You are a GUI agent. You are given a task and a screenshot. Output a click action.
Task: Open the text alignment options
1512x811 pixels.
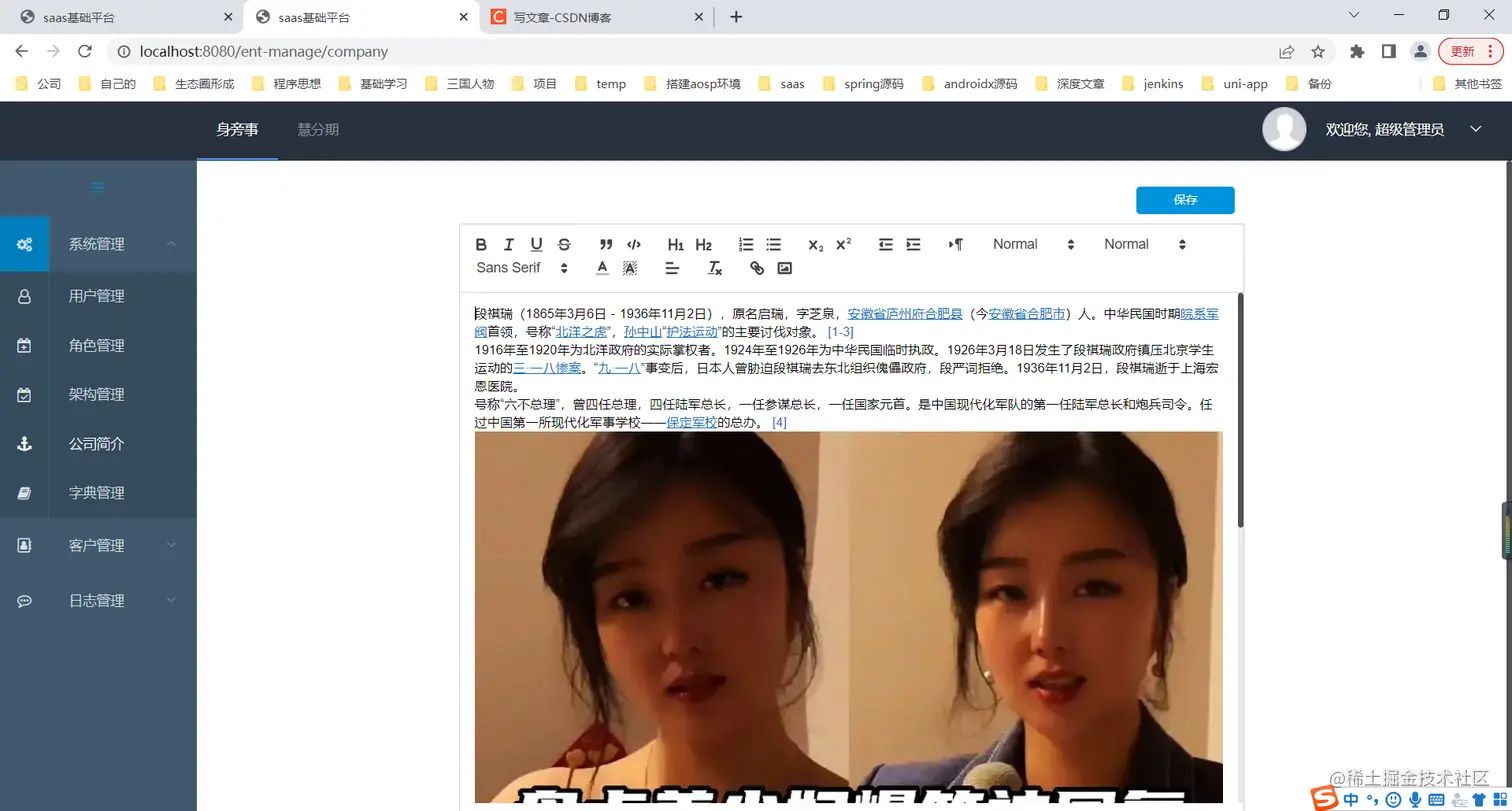(672, 268)
